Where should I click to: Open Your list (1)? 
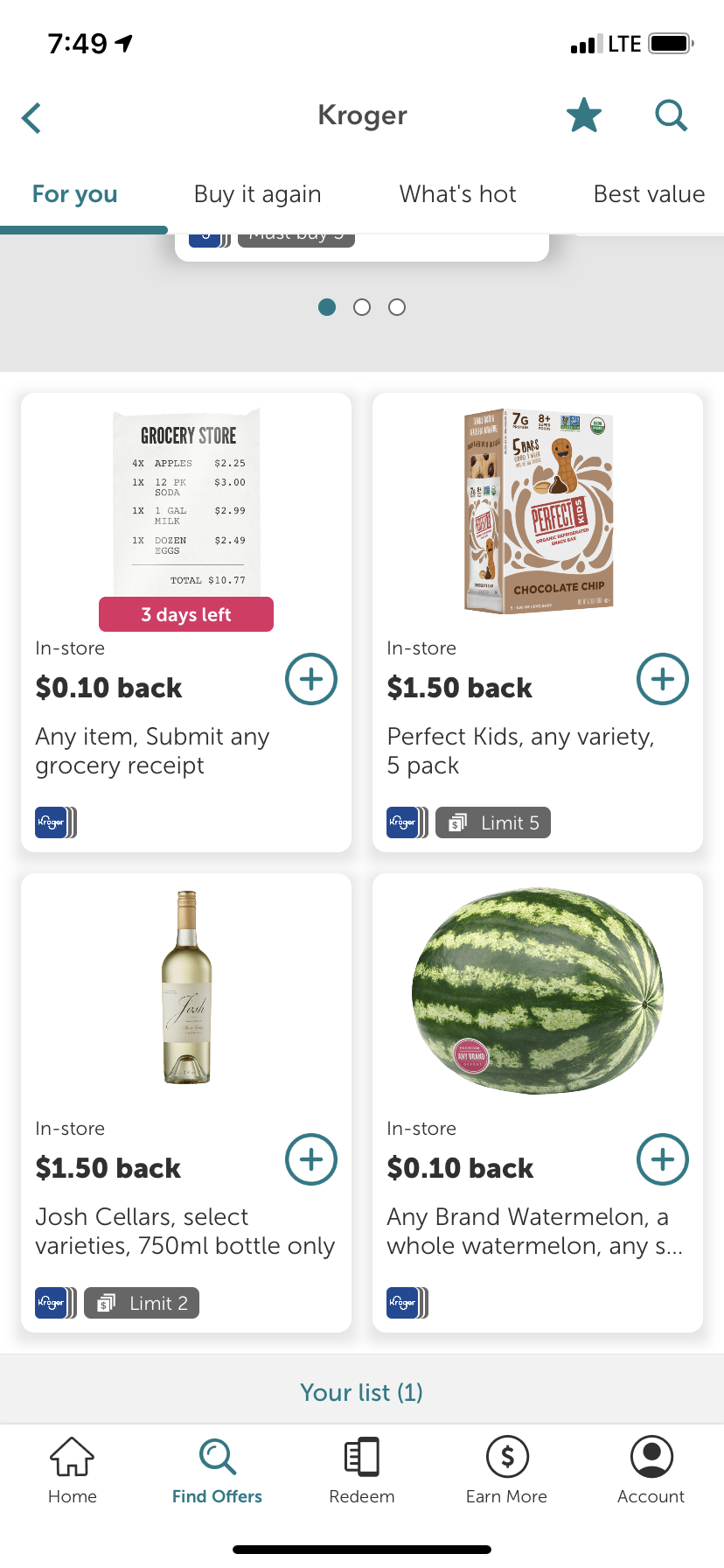362,1392
